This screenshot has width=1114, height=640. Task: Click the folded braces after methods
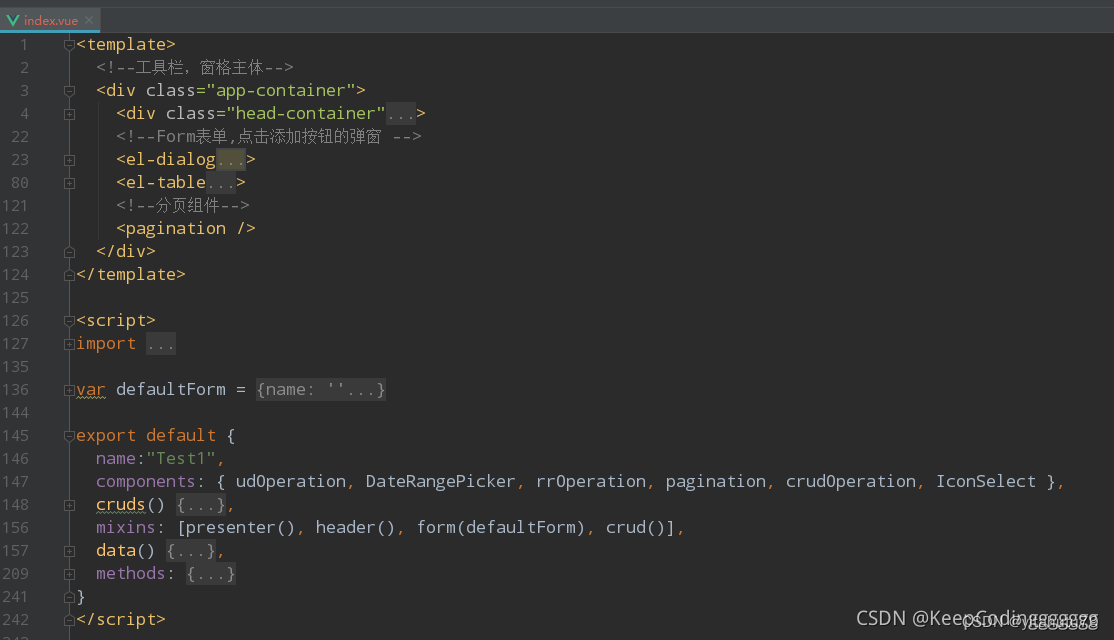211,573
